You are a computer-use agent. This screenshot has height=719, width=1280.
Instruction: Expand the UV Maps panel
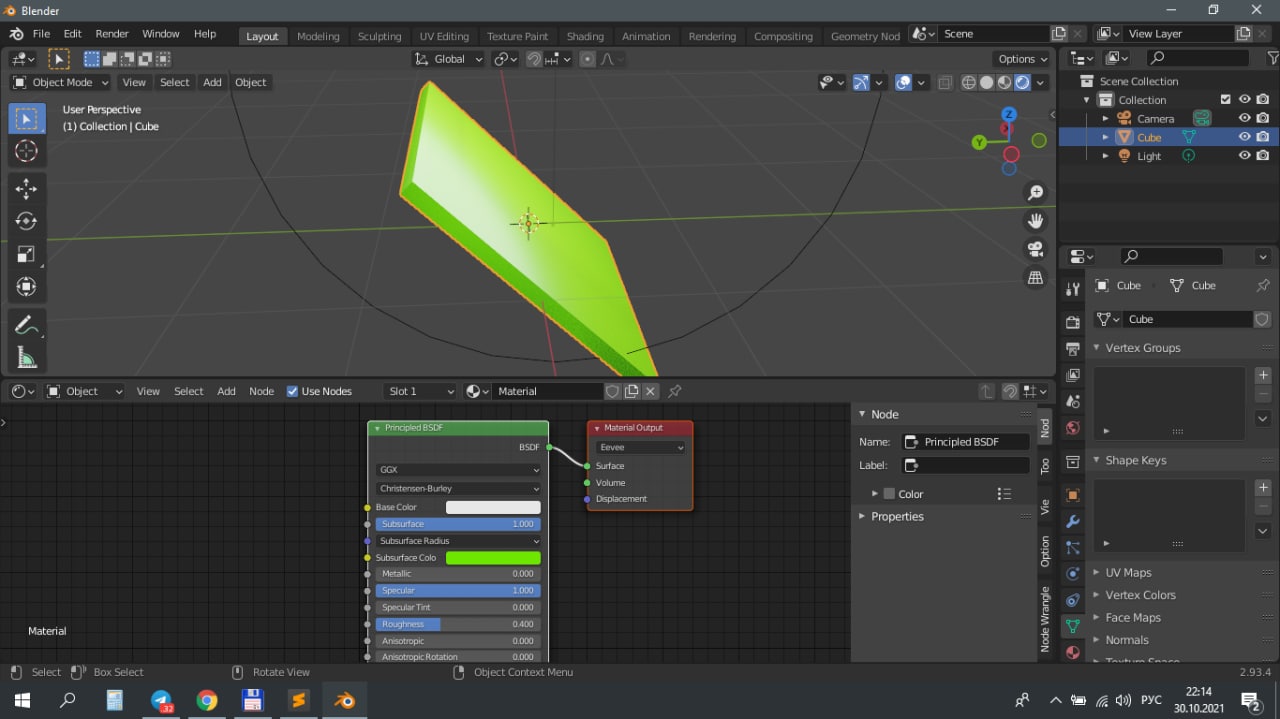[x=1128, y=572]
